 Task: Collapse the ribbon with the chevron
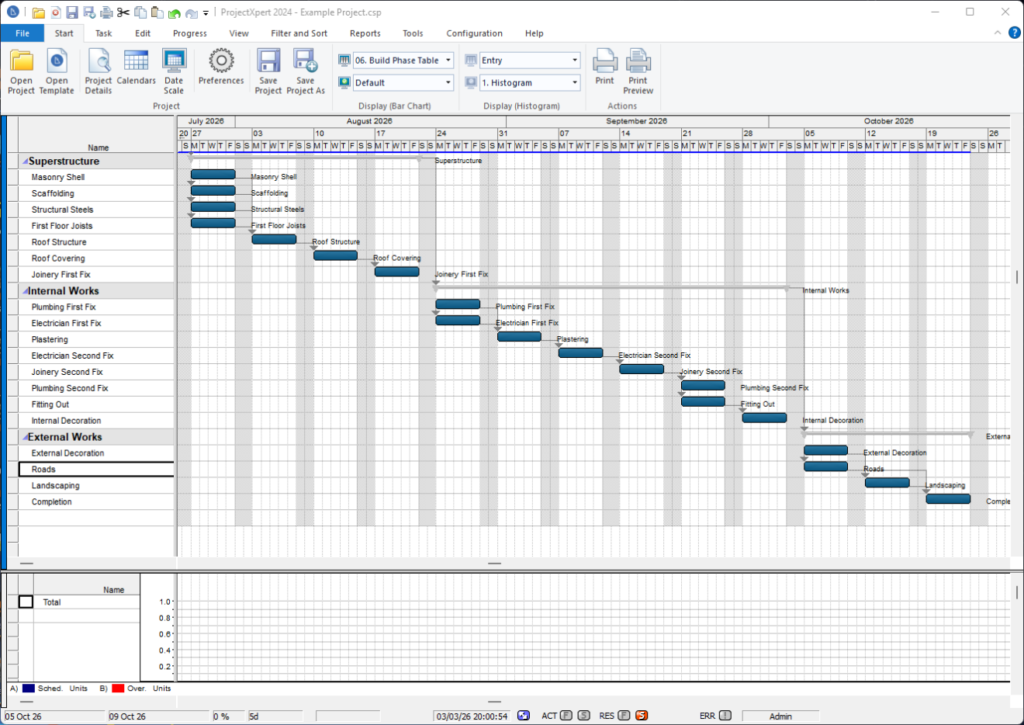[997, 33]
